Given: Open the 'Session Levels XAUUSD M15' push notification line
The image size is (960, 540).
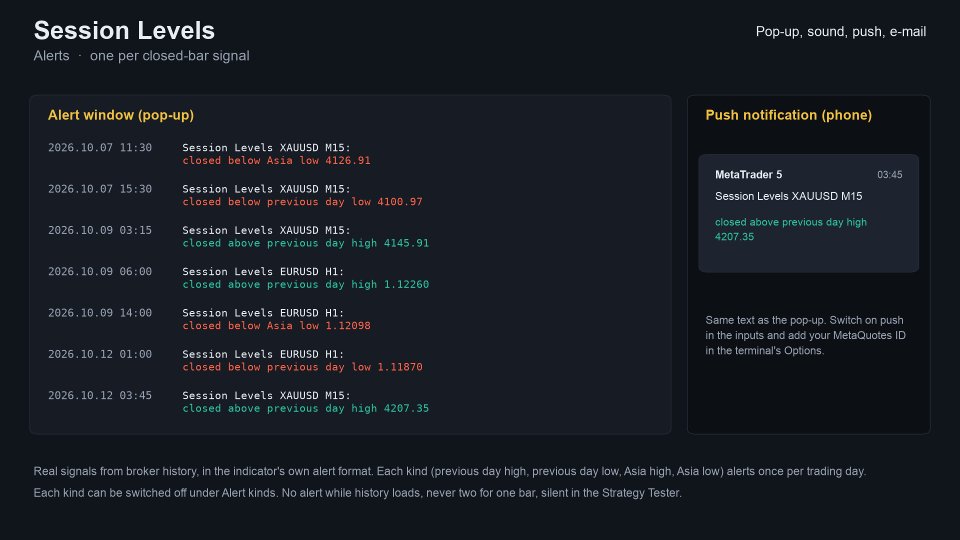Looking at the screenshot, I should (789, 197).
